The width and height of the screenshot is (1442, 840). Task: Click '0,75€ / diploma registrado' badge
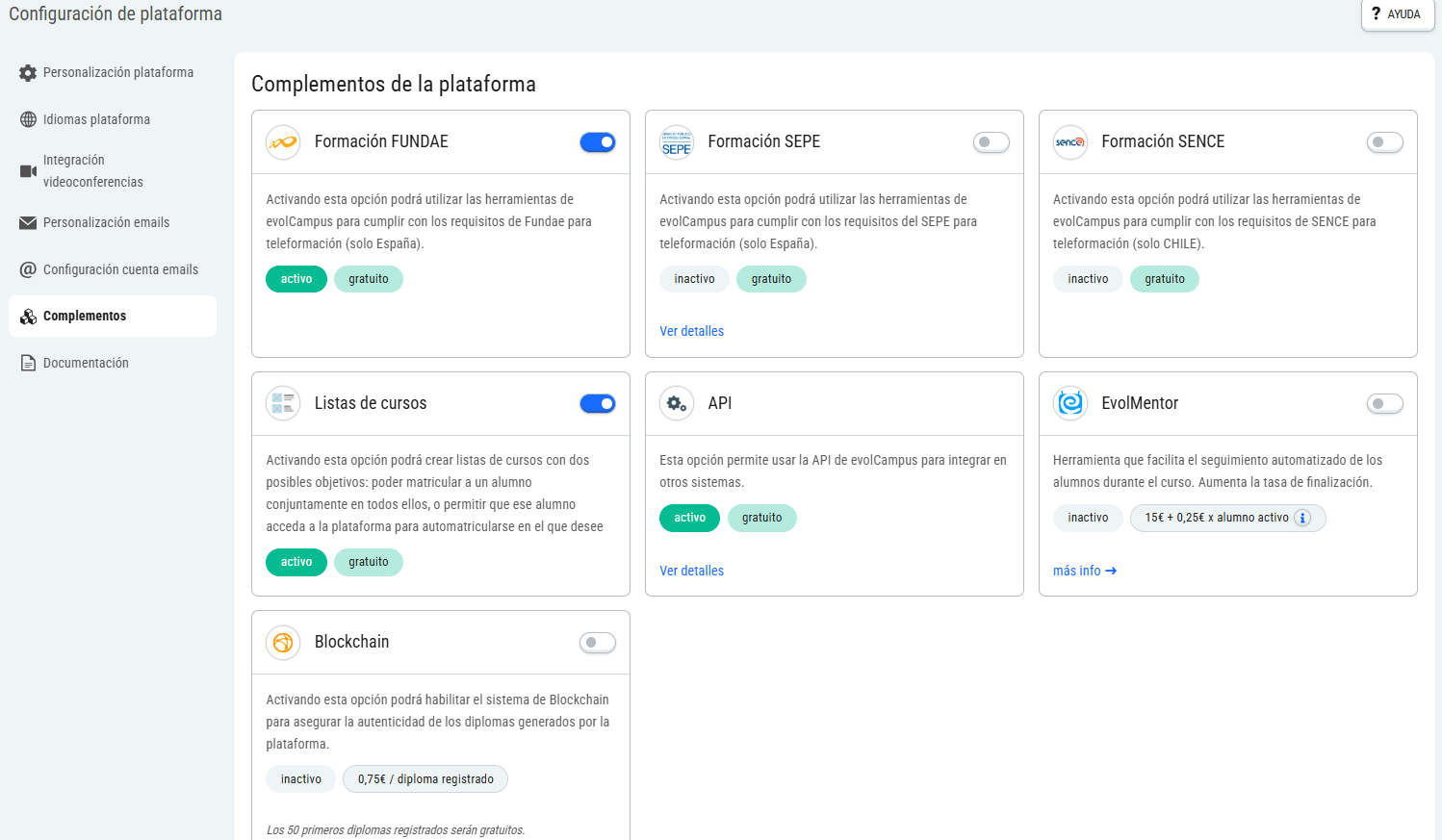click(425, 779)
